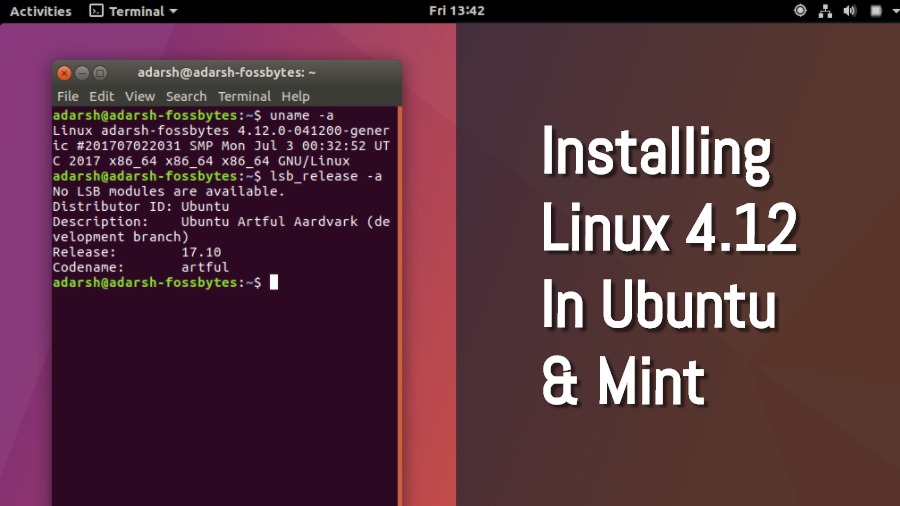
Task: Click the terminal title adarsh@adarsh-fossbytes: ~
Action: pyautogui.click(x=227, y=72)
